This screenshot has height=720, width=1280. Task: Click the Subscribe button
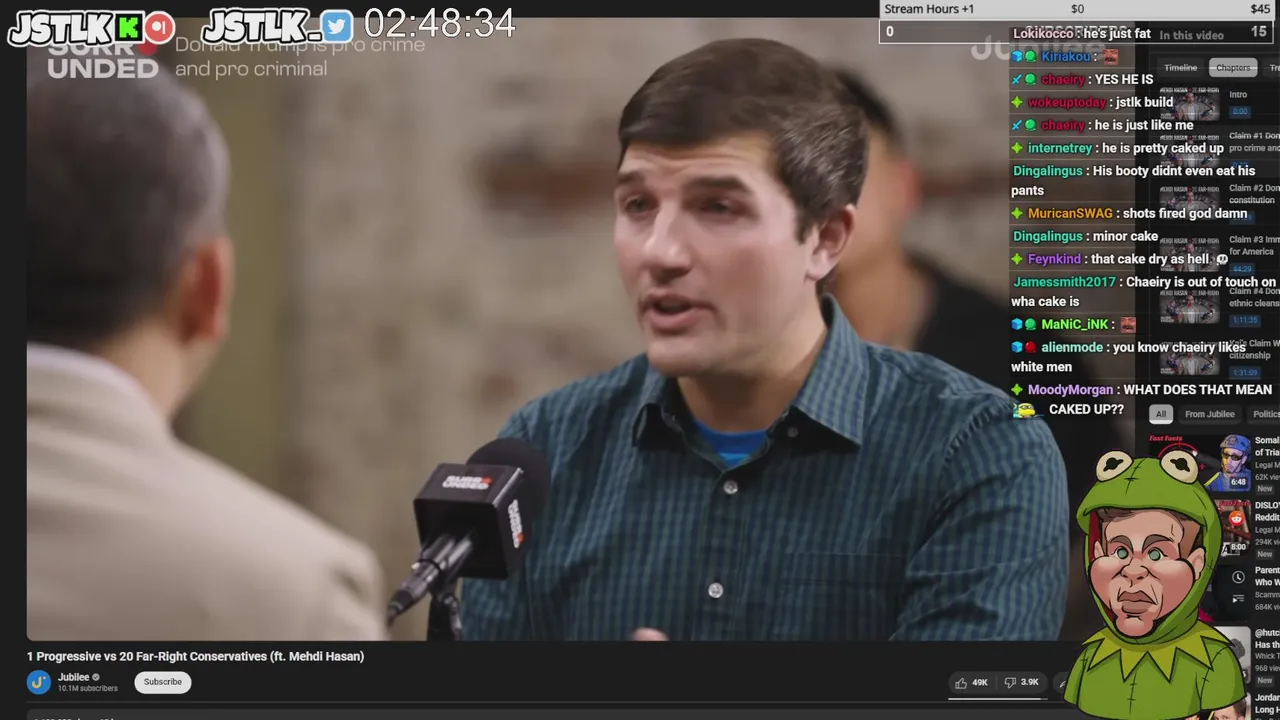pyautogui.click(x=162, y=682)
